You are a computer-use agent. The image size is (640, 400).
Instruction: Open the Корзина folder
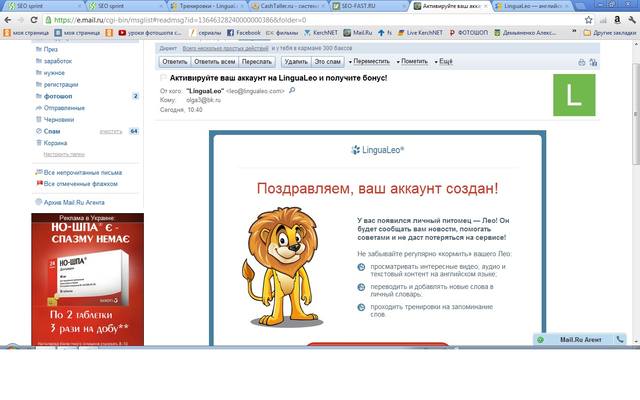point(55,143)
